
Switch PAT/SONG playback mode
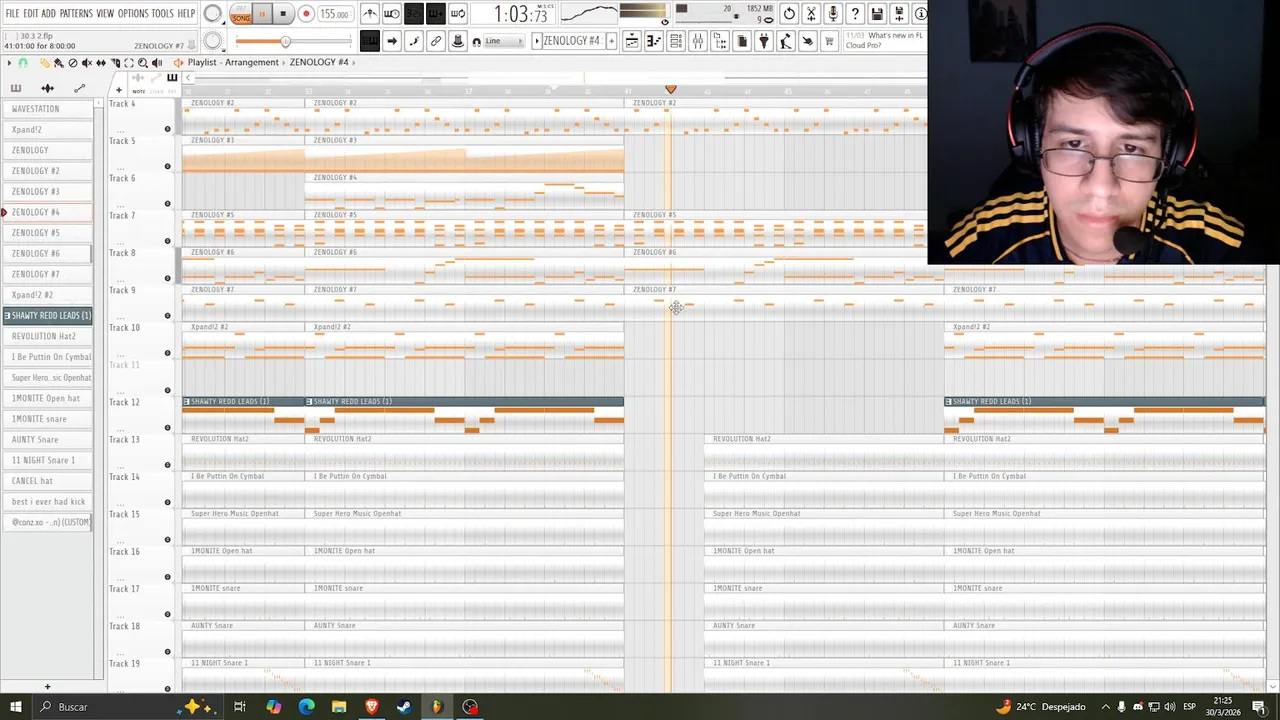(x=241, y=14)
